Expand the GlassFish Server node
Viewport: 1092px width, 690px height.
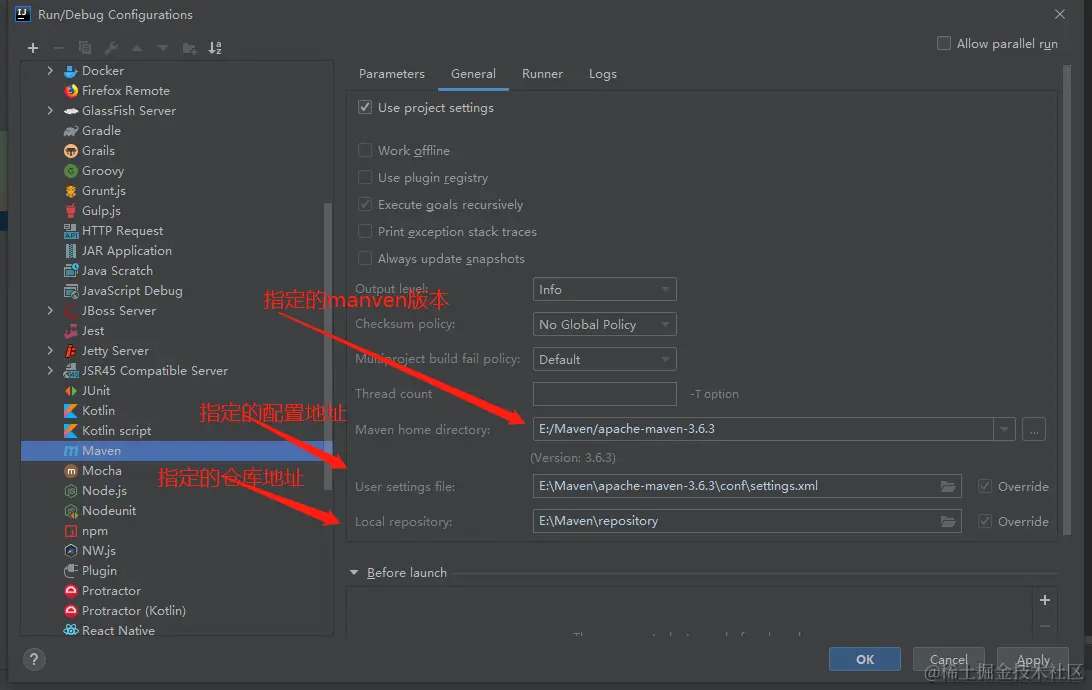click(x=50, y=111)
